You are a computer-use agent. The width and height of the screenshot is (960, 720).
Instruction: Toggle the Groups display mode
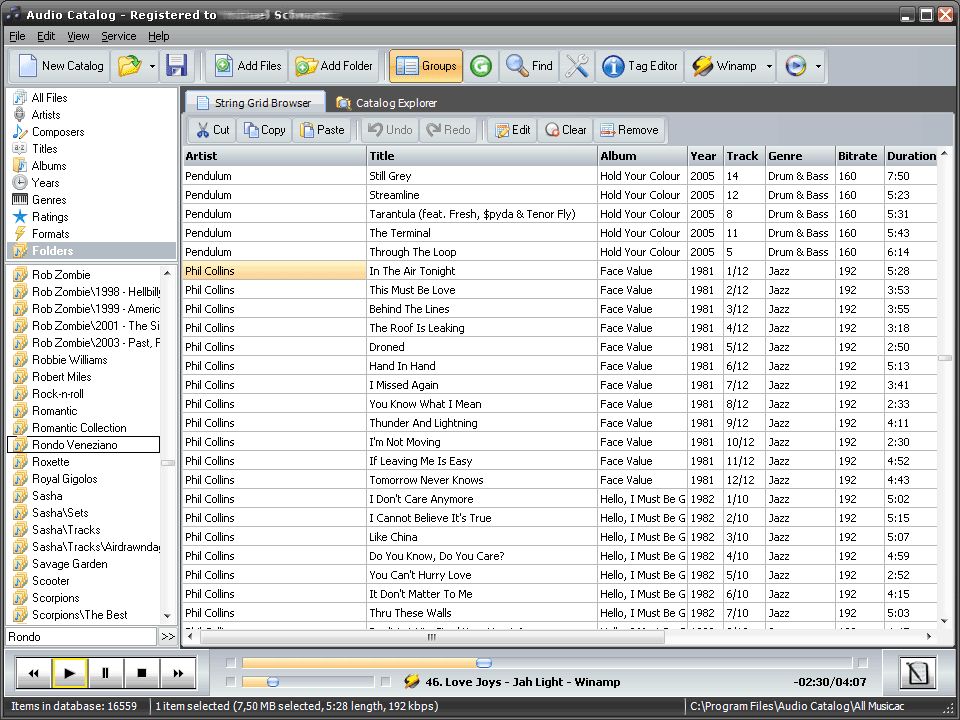pyautogui.click(x=425, y=66)
